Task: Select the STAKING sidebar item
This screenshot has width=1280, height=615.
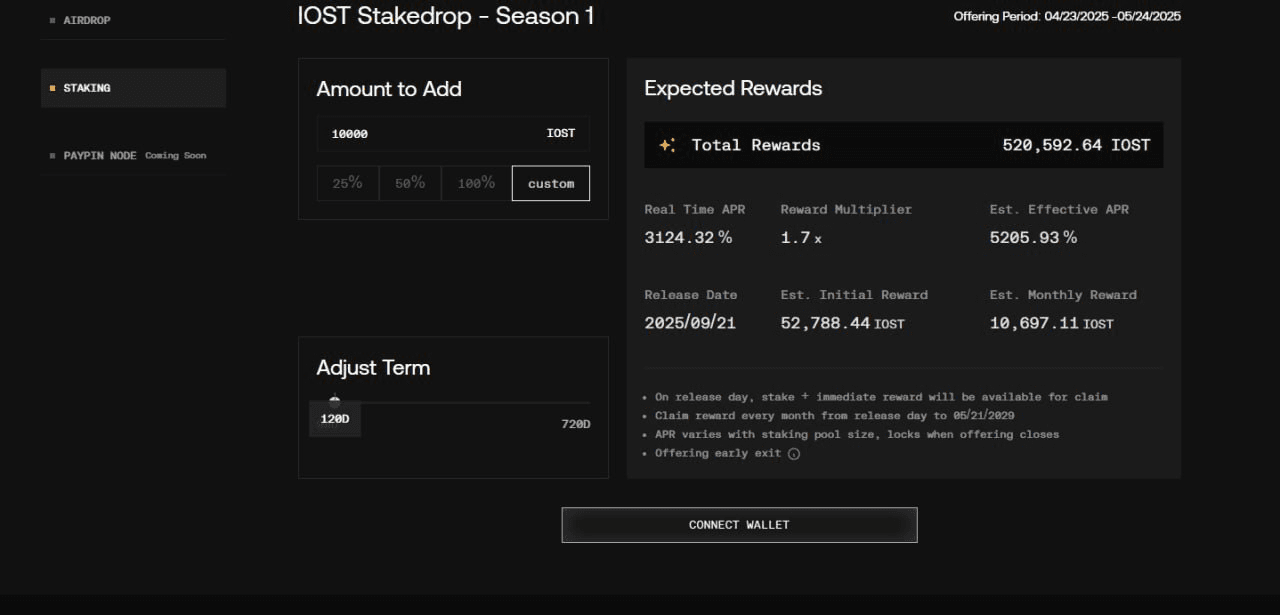Action: coord(133,88)
